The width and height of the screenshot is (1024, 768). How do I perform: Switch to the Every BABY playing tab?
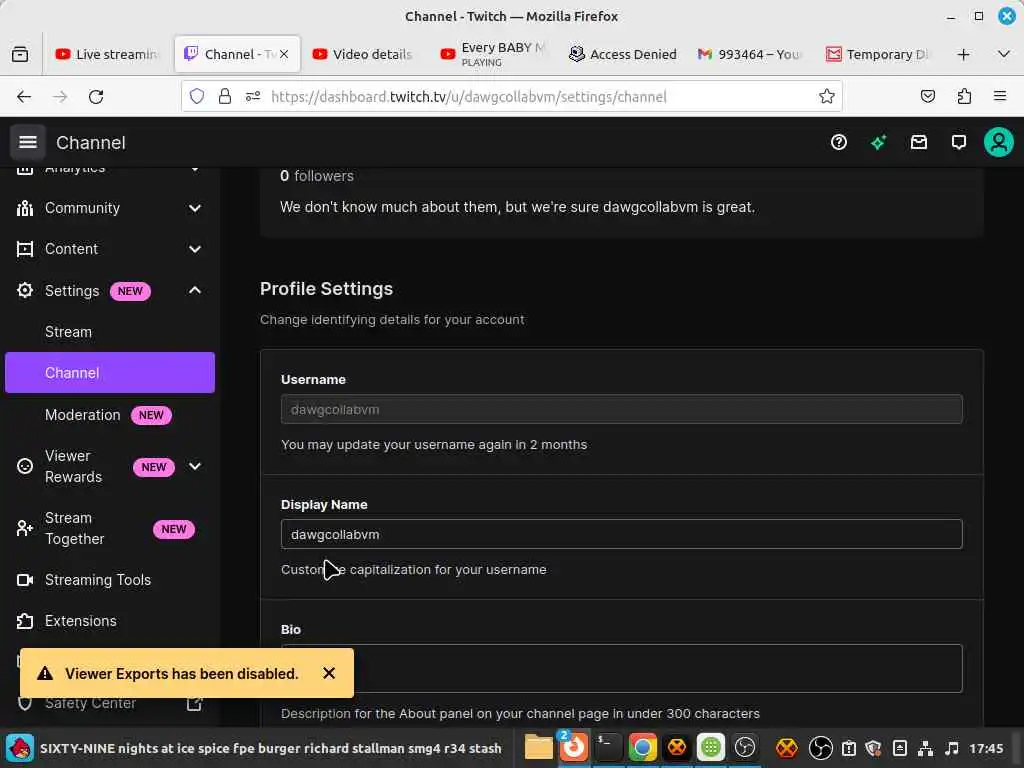tap(493, 54)
